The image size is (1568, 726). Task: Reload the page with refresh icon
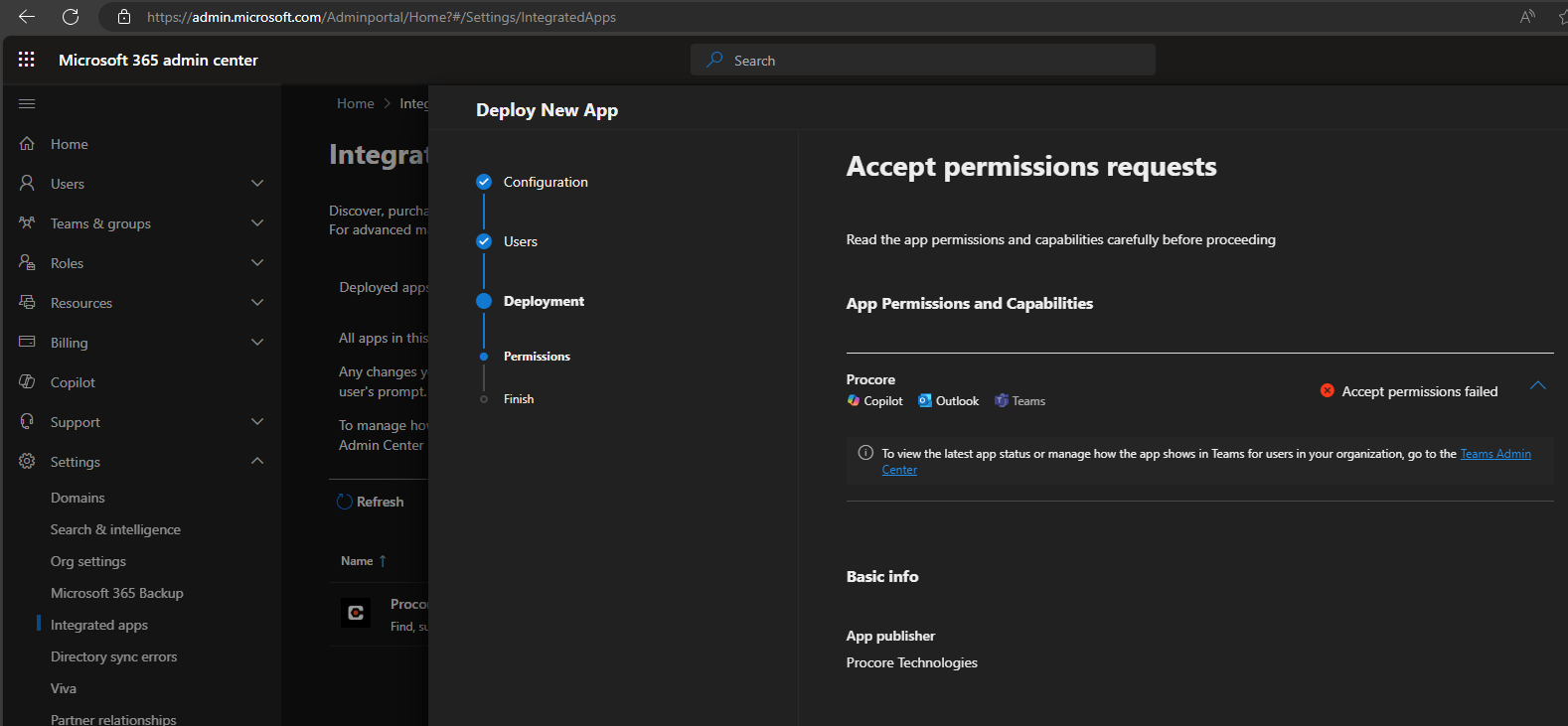click(x=71, y=17)
